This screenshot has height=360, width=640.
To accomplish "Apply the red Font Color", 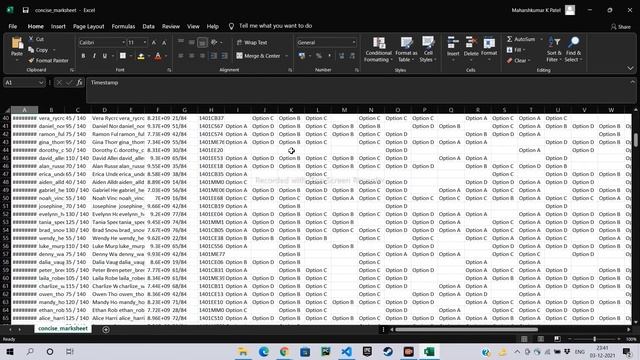I will tap(158, 56).
